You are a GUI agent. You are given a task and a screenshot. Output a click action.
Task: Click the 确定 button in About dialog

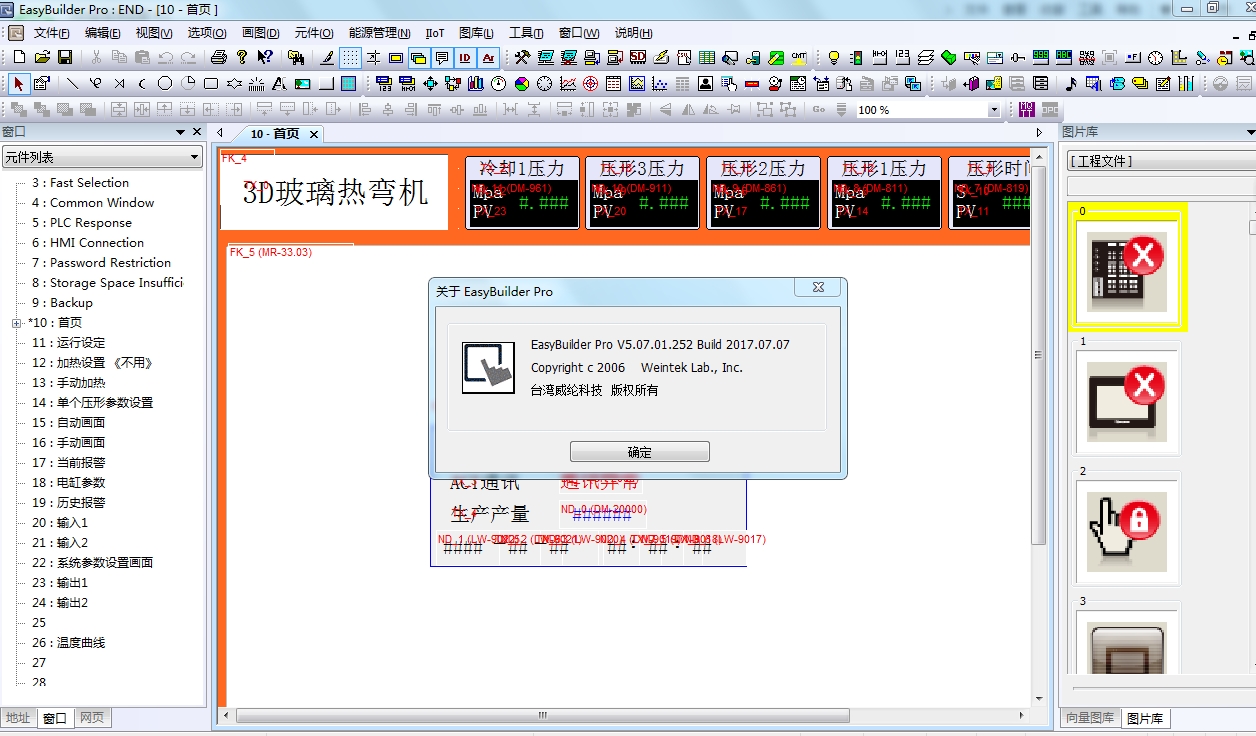click(x=639, y=452)
